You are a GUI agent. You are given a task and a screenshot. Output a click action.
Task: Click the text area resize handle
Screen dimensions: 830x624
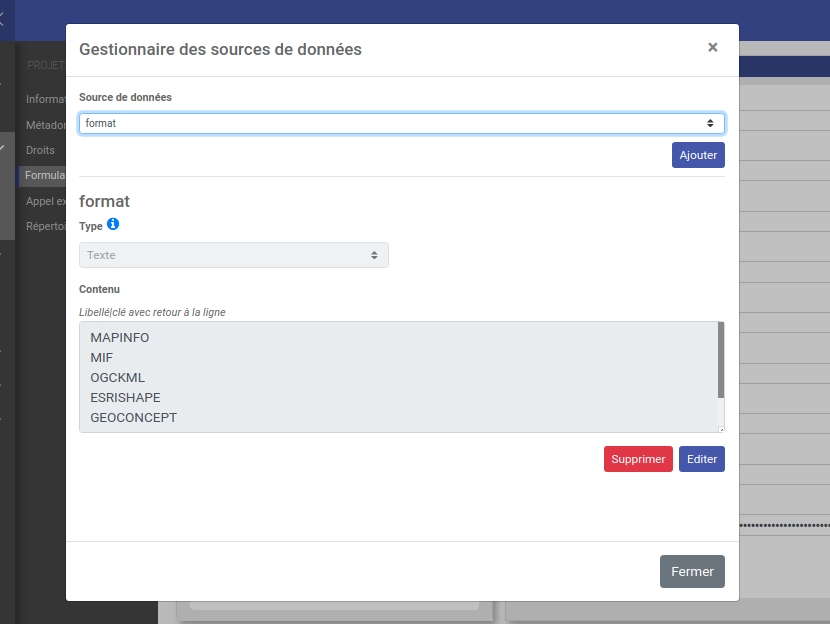[x=720, y=428]
